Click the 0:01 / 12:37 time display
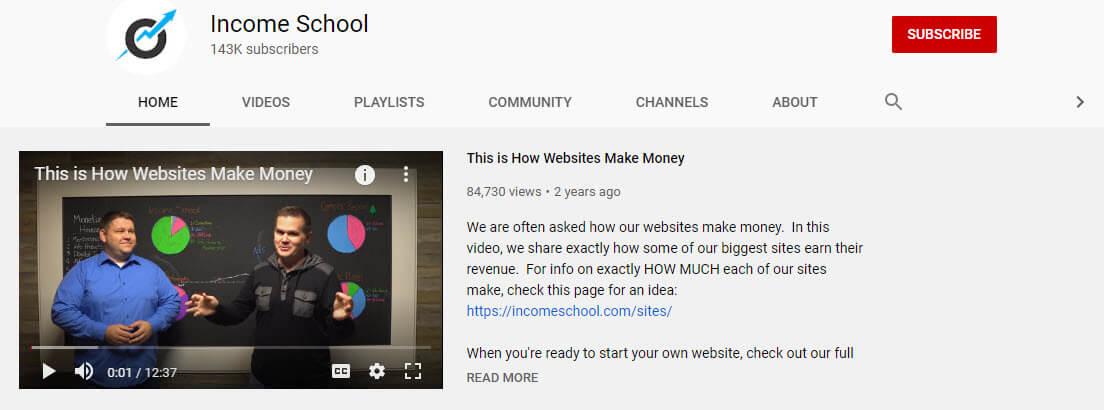Screen dimensions: 1104x410 pos(142,372)
